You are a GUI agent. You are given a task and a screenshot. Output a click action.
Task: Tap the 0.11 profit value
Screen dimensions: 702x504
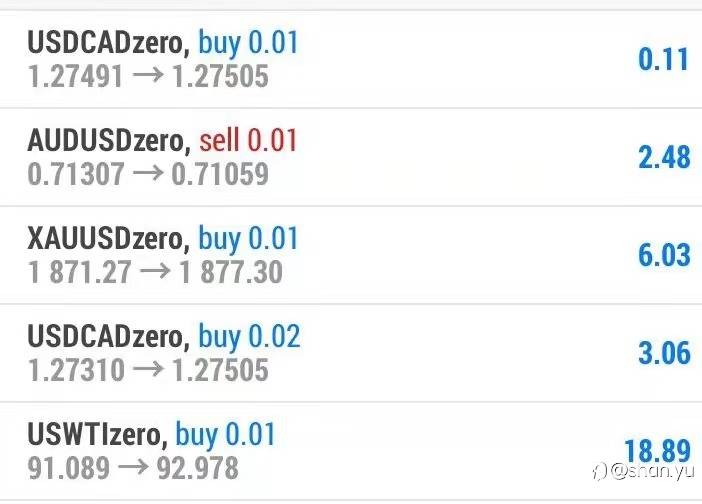click(x=664, y=59)
